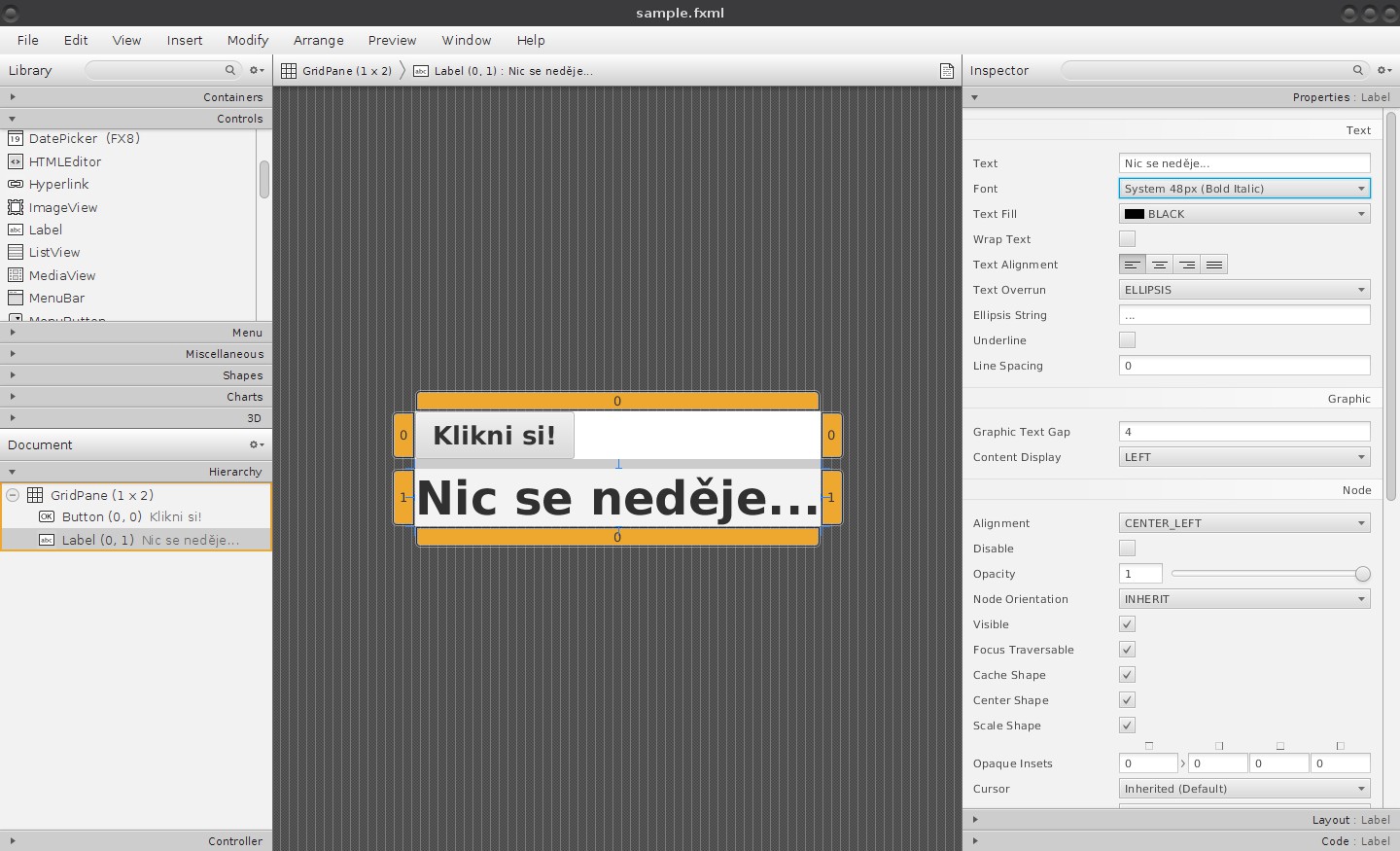Uncheck the Visible checkbox
Image resolution: width=1400 pixels, height=851 pixels.
(x=1127, y=623)
